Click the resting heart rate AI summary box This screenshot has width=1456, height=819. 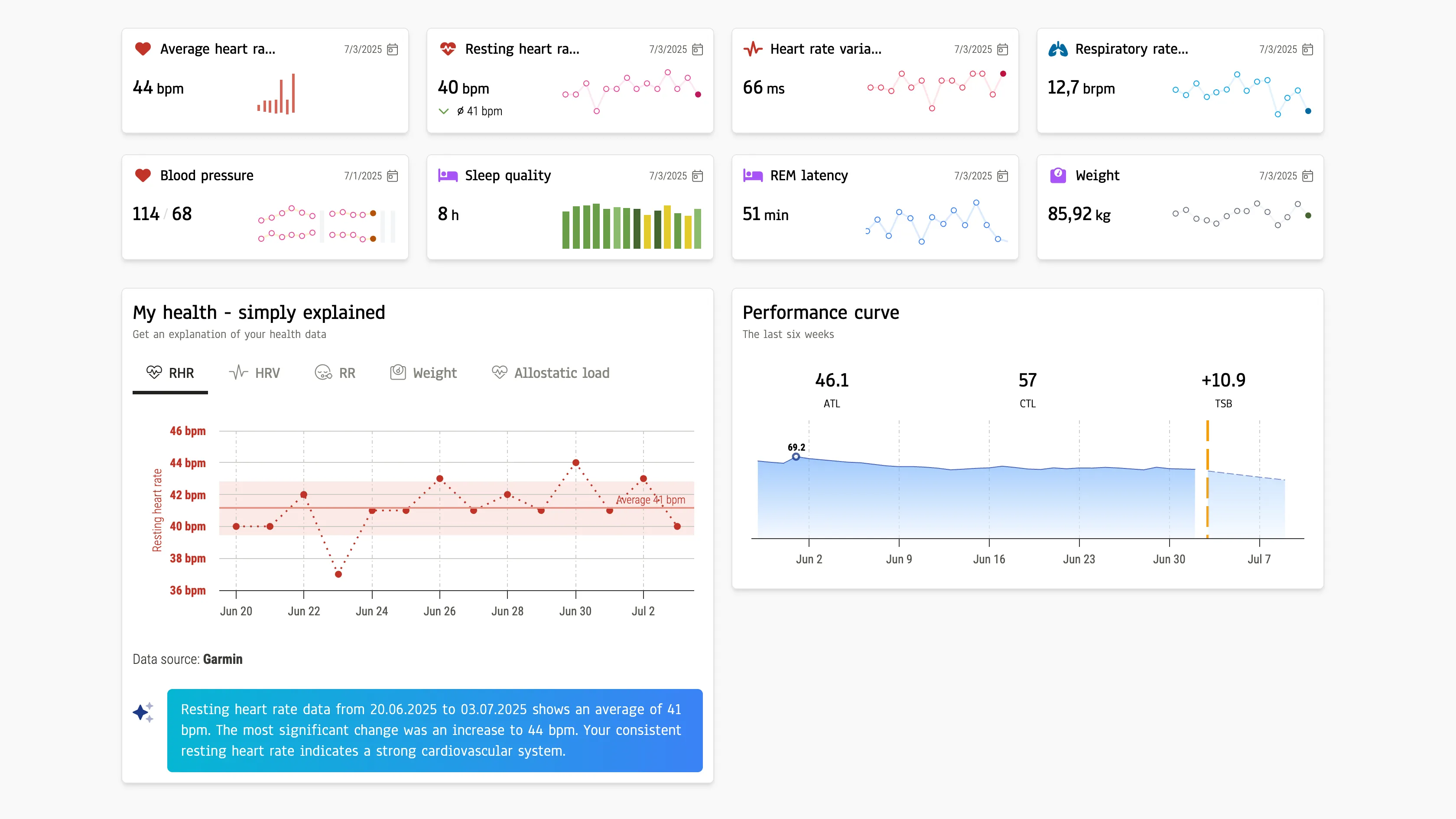coord(435,730)
